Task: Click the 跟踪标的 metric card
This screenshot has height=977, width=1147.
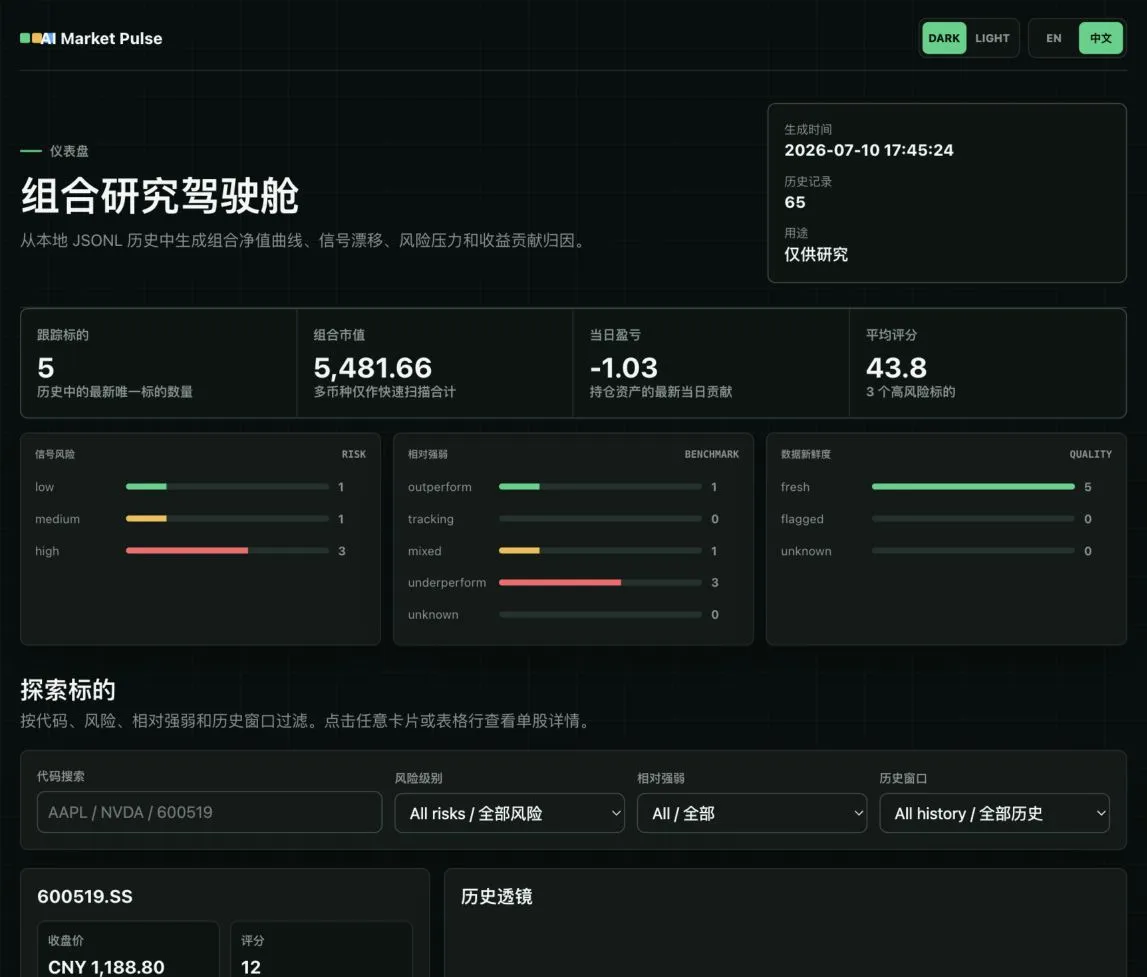Action: 159,363
